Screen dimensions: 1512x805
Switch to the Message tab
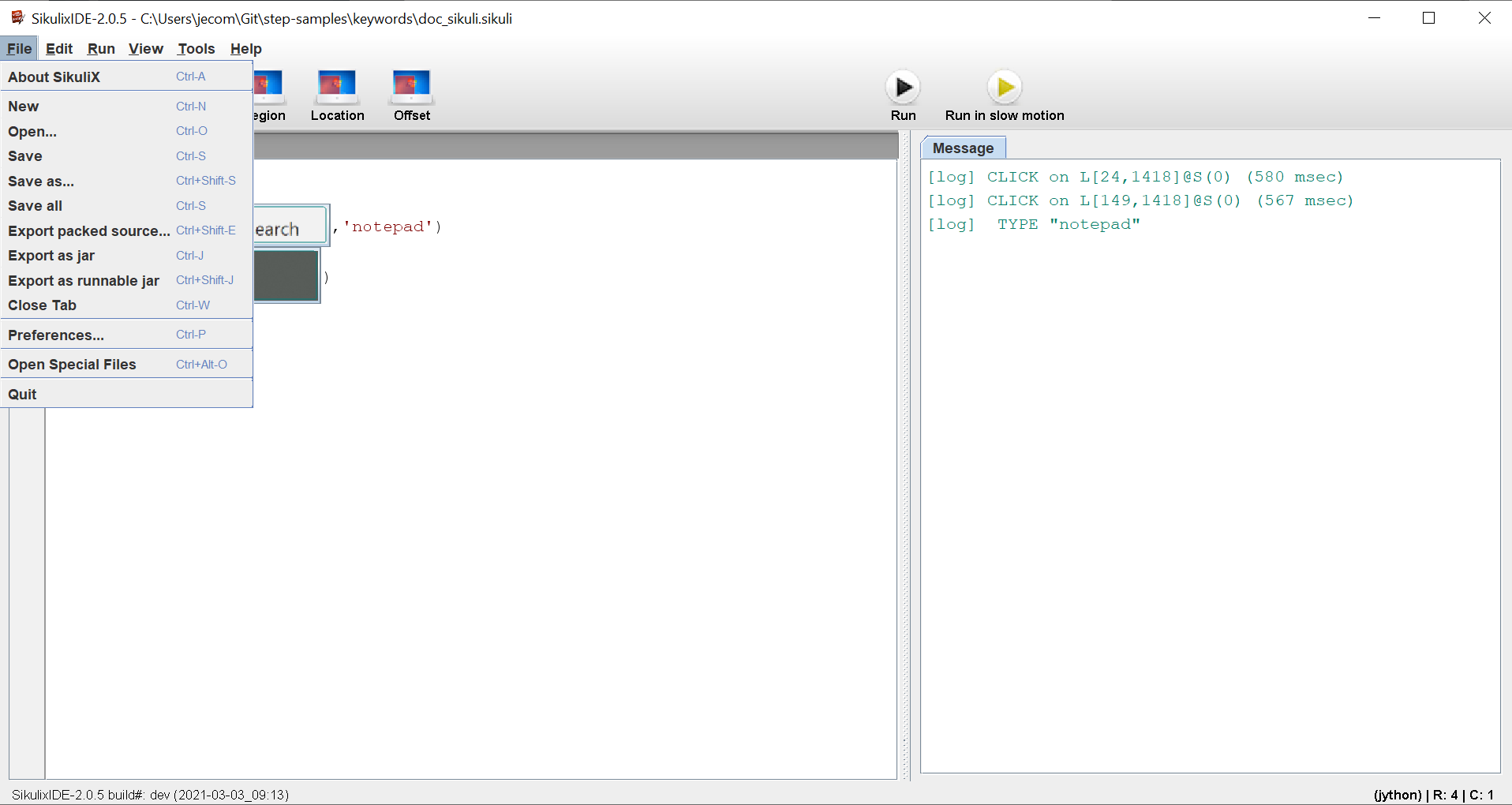click(964, 148)
